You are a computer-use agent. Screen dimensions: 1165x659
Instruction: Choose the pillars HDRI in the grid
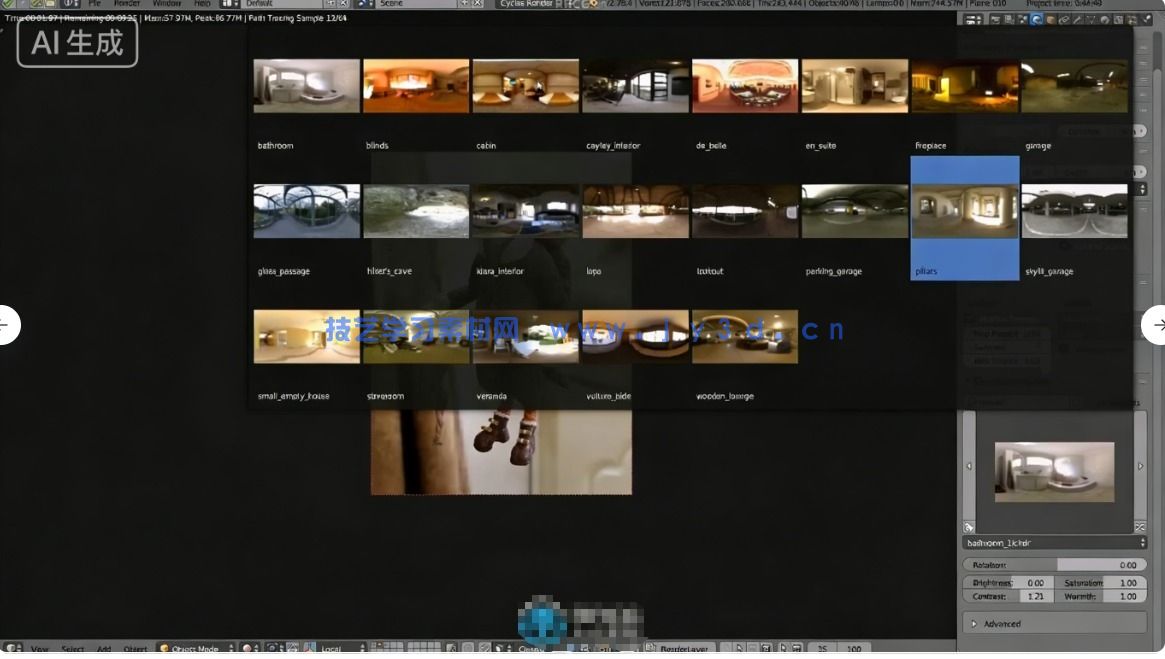click(x=964, y=211)
